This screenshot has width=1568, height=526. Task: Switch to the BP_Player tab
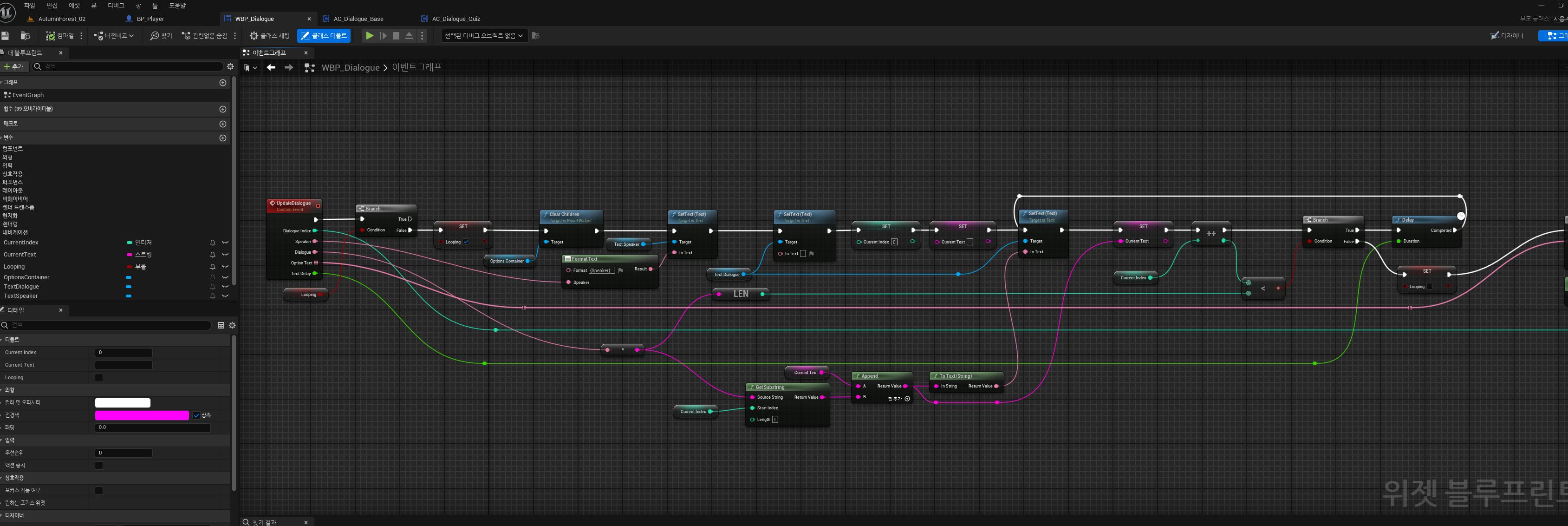coord(150,19)
